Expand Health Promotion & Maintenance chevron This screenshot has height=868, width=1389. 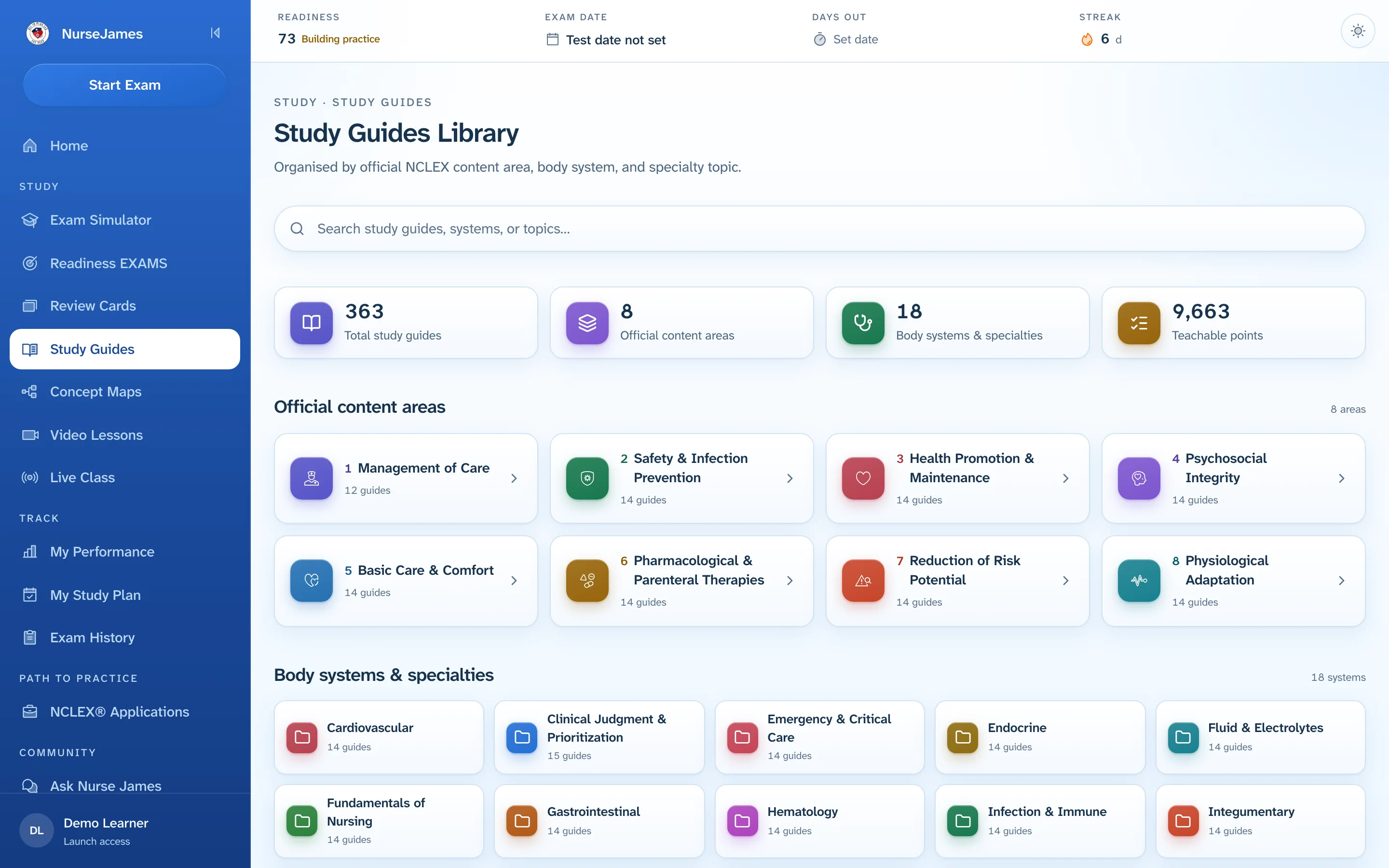[1065, 478]
